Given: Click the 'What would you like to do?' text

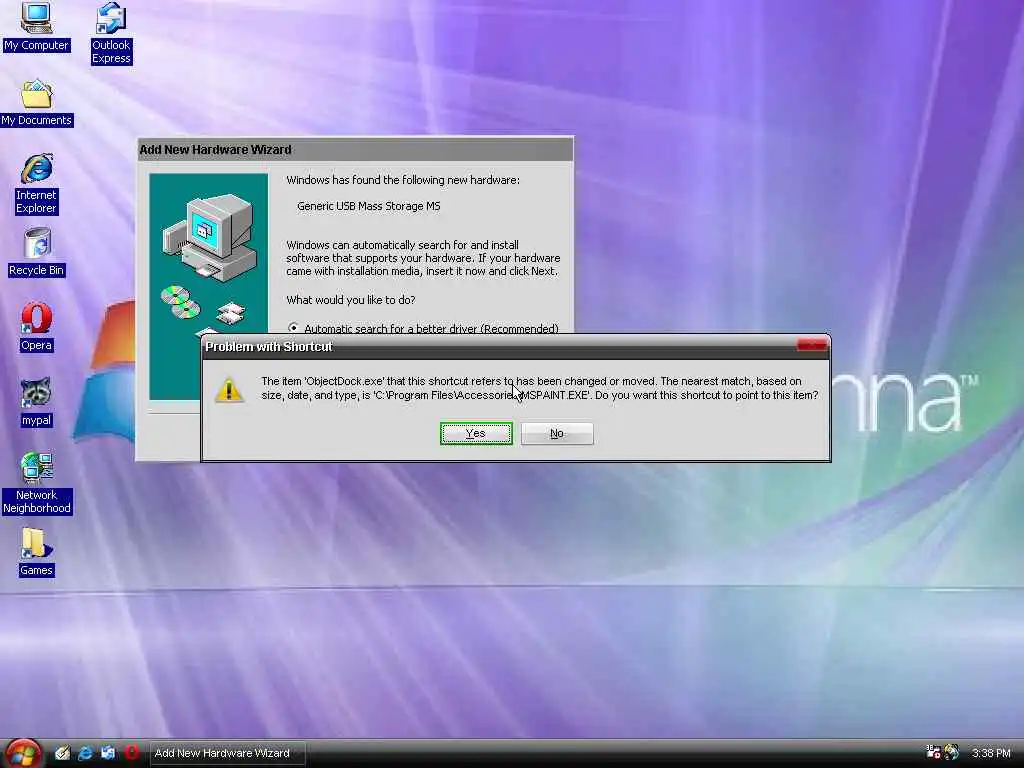Looking at the screenshot, I should click(351, 300).
